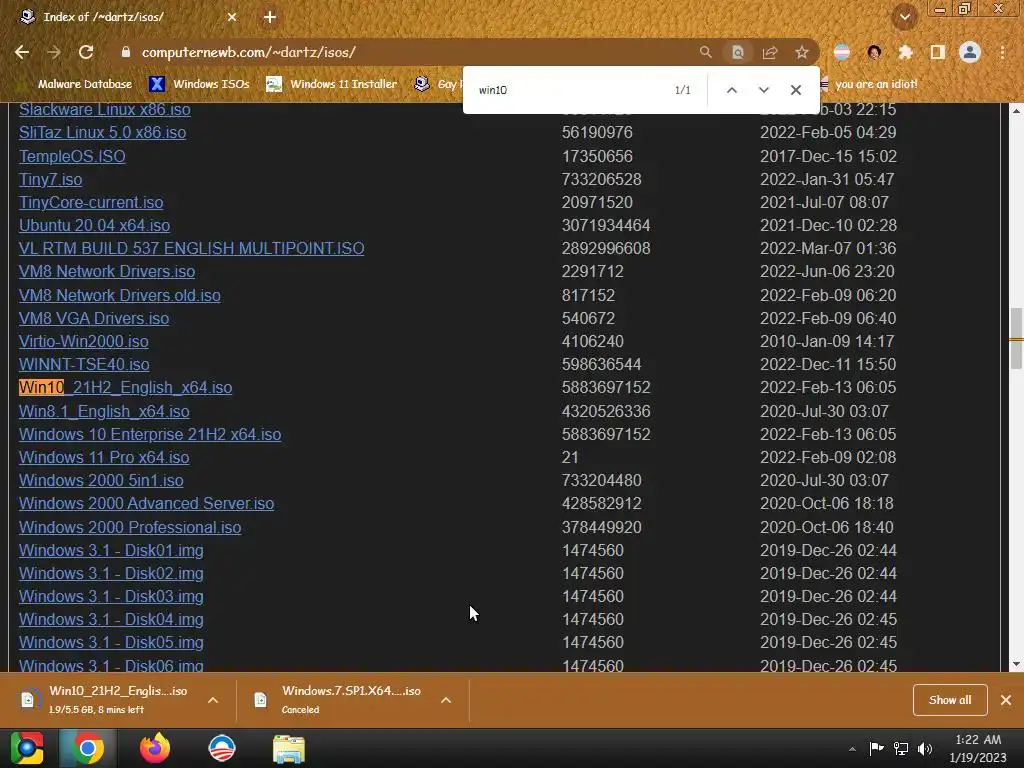This screenshot has height=768, width=1024.
Task: Open Firefox from the taskbar
Action: click(x=155, y=748)
